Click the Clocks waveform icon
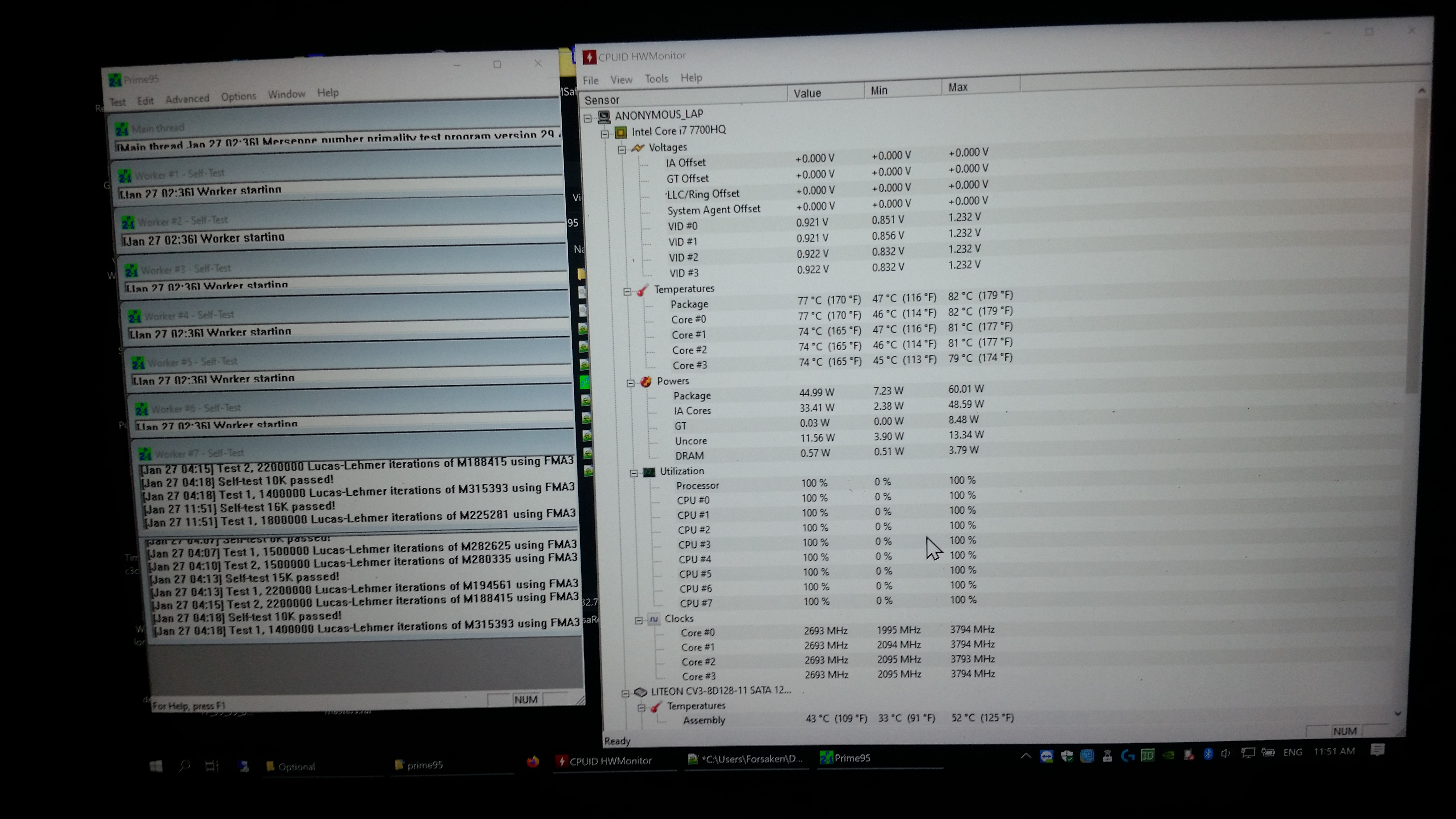This screenshot has height=819, width=1456. tap(653, 619)
